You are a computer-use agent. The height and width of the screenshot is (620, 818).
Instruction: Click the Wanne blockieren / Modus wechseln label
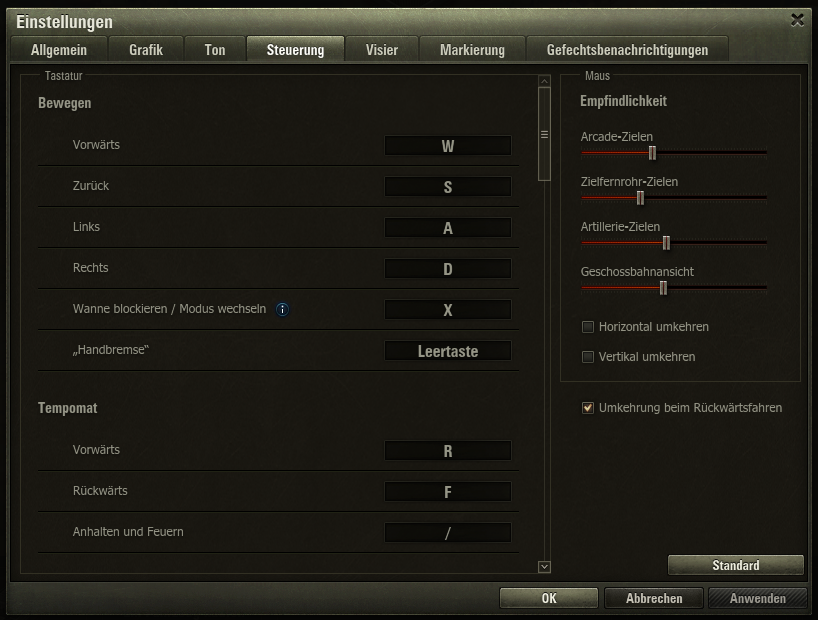tap(170, 309)
